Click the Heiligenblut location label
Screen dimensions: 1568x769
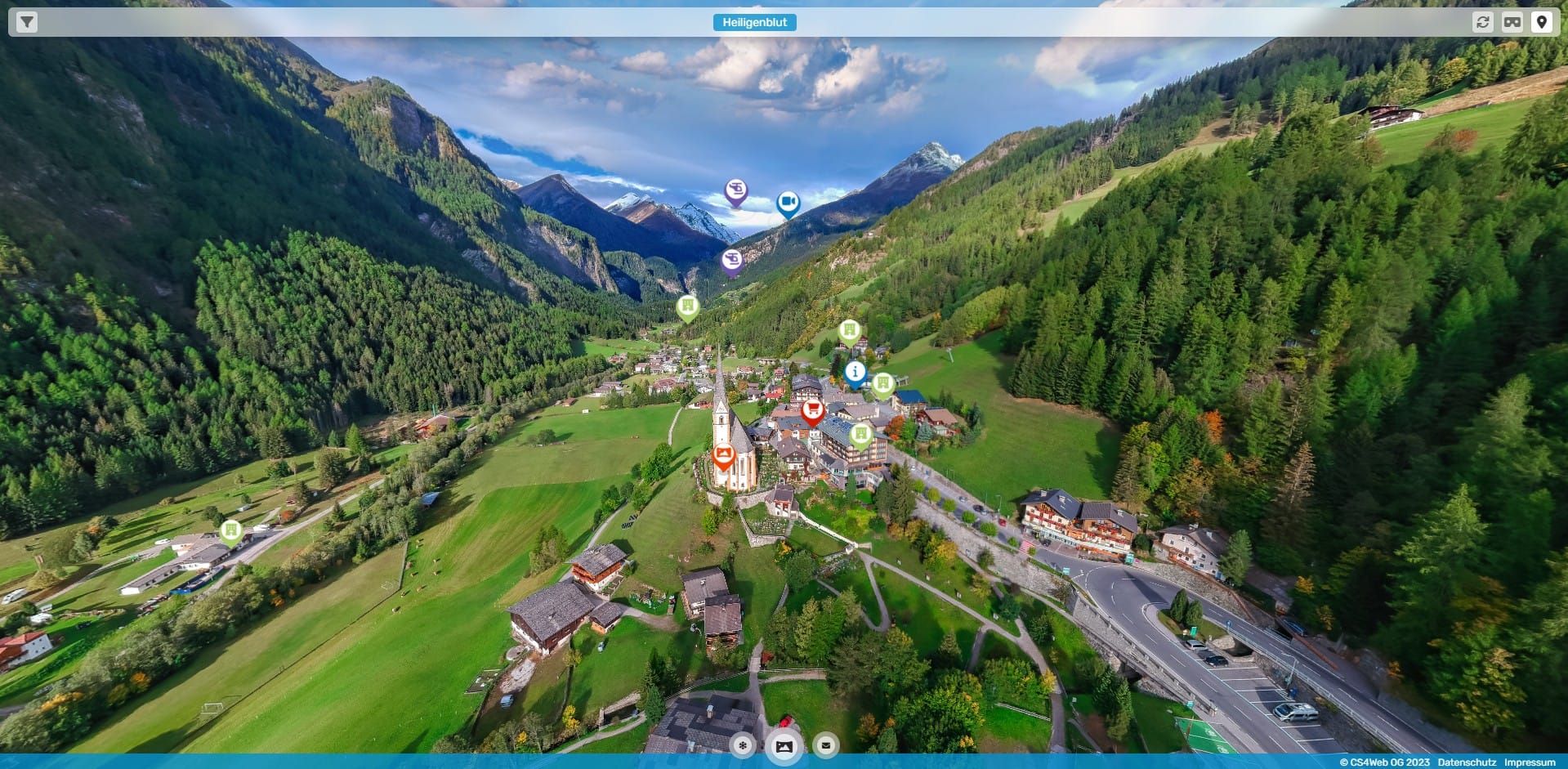click(x=754, y=22)
